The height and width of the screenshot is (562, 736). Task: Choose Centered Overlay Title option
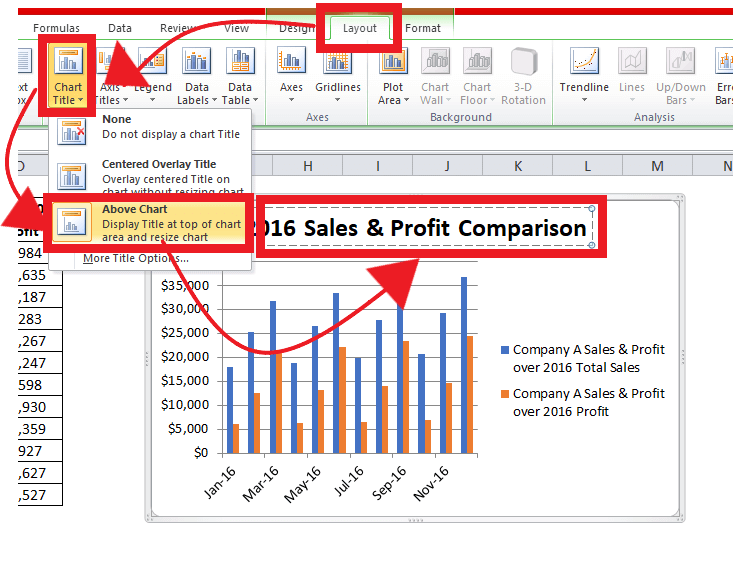[150, 176]
